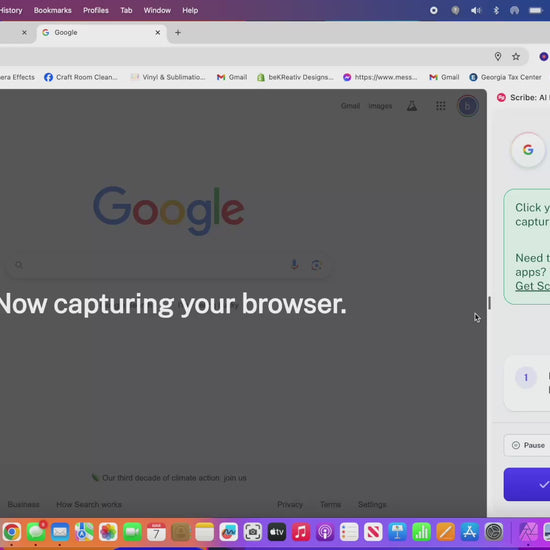Screen dimensions: 550x550
Task: Open Terms footer link
Action: (x=330, y=504)
